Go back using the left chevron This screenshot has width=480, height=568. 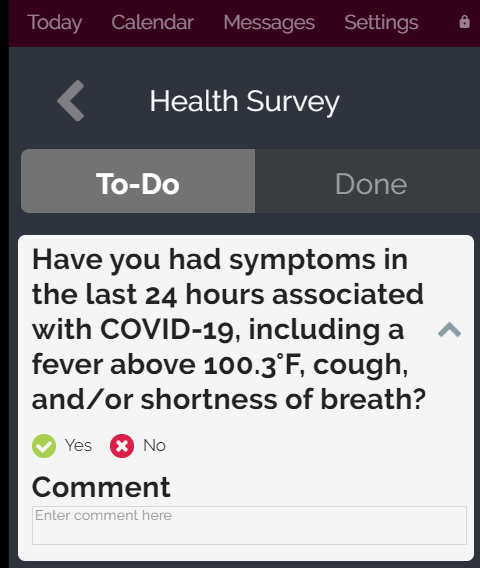[71, 100]
